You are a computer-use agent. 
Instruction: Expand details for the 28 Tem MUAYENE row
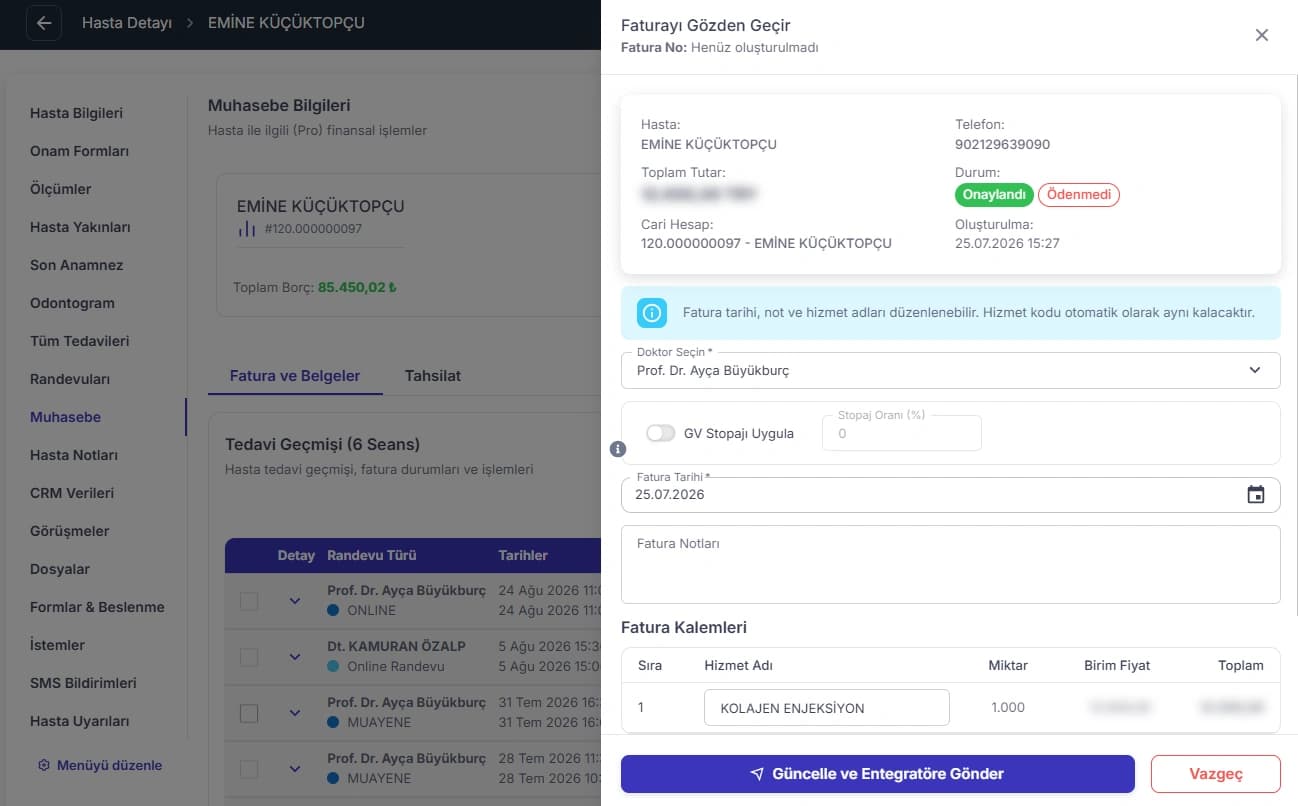click(x=295, y=769)
